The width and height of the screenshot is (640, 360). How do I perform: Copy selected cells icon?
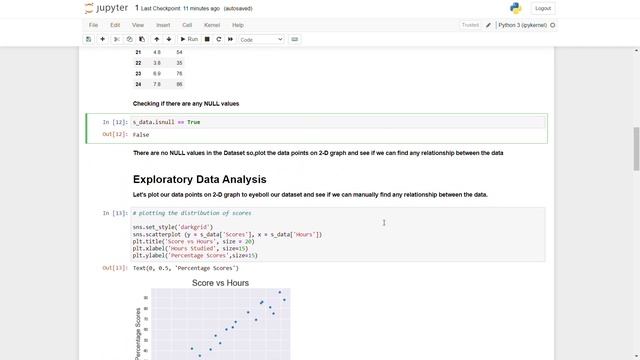pyautogui.click(x=129, y=39)
